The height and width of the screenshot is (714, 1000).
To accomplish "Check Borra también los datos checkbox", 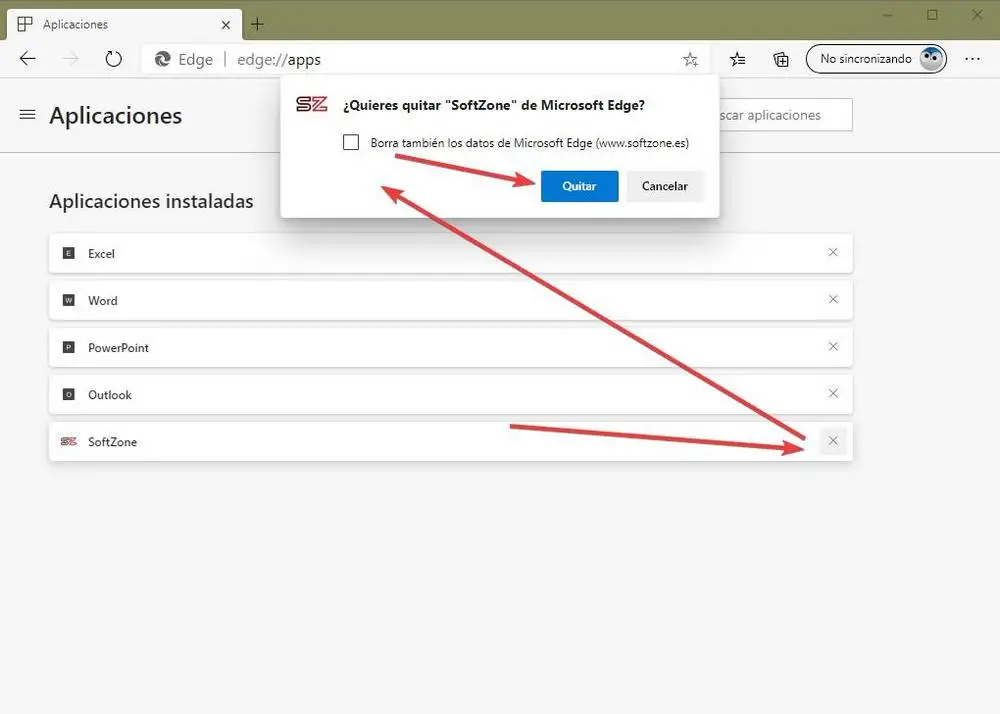I will [x=351, y=142].
